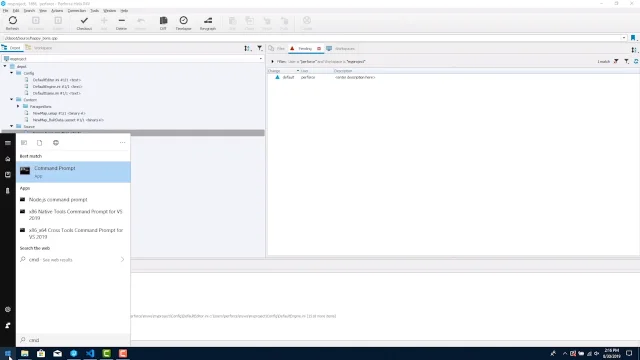Open the Timelapse view
This screenshot has height=360, width=640.
point(184,23)
